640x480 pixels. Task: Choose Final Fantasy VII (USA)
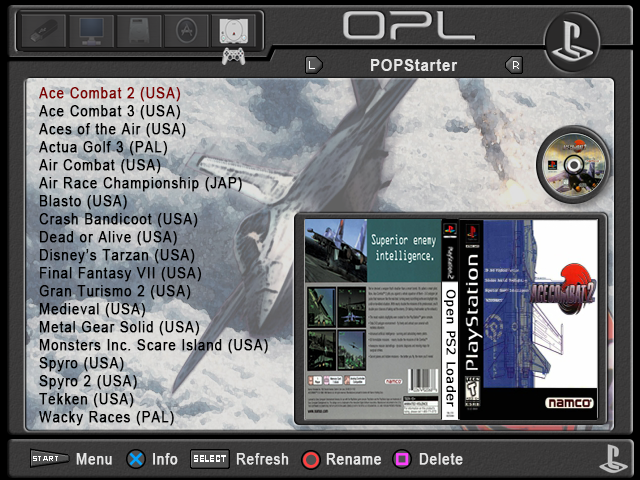119,273
